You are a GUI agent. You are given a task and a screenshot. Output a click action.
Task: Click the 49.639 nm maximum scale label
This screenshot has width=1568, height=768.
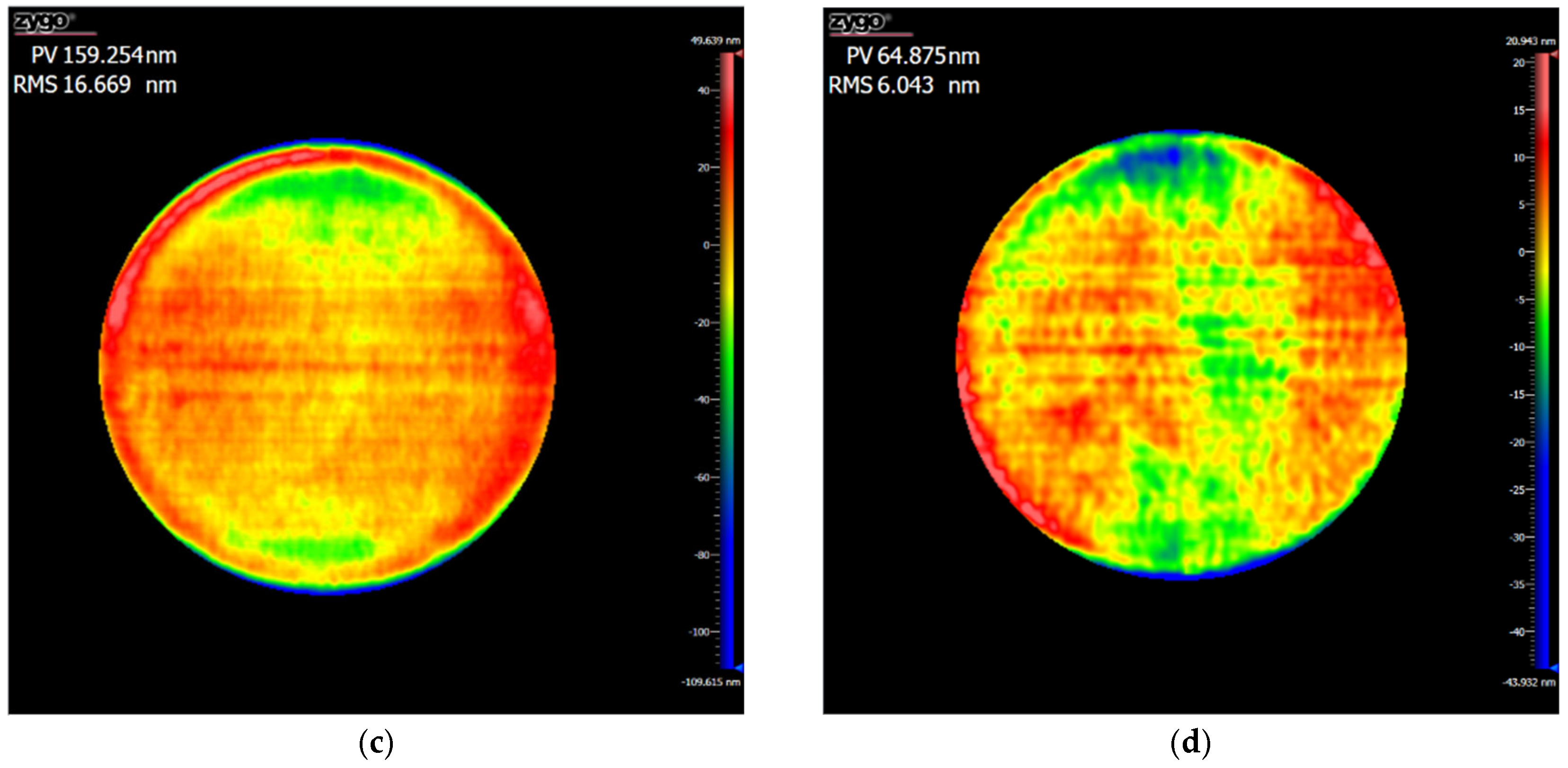715,41
